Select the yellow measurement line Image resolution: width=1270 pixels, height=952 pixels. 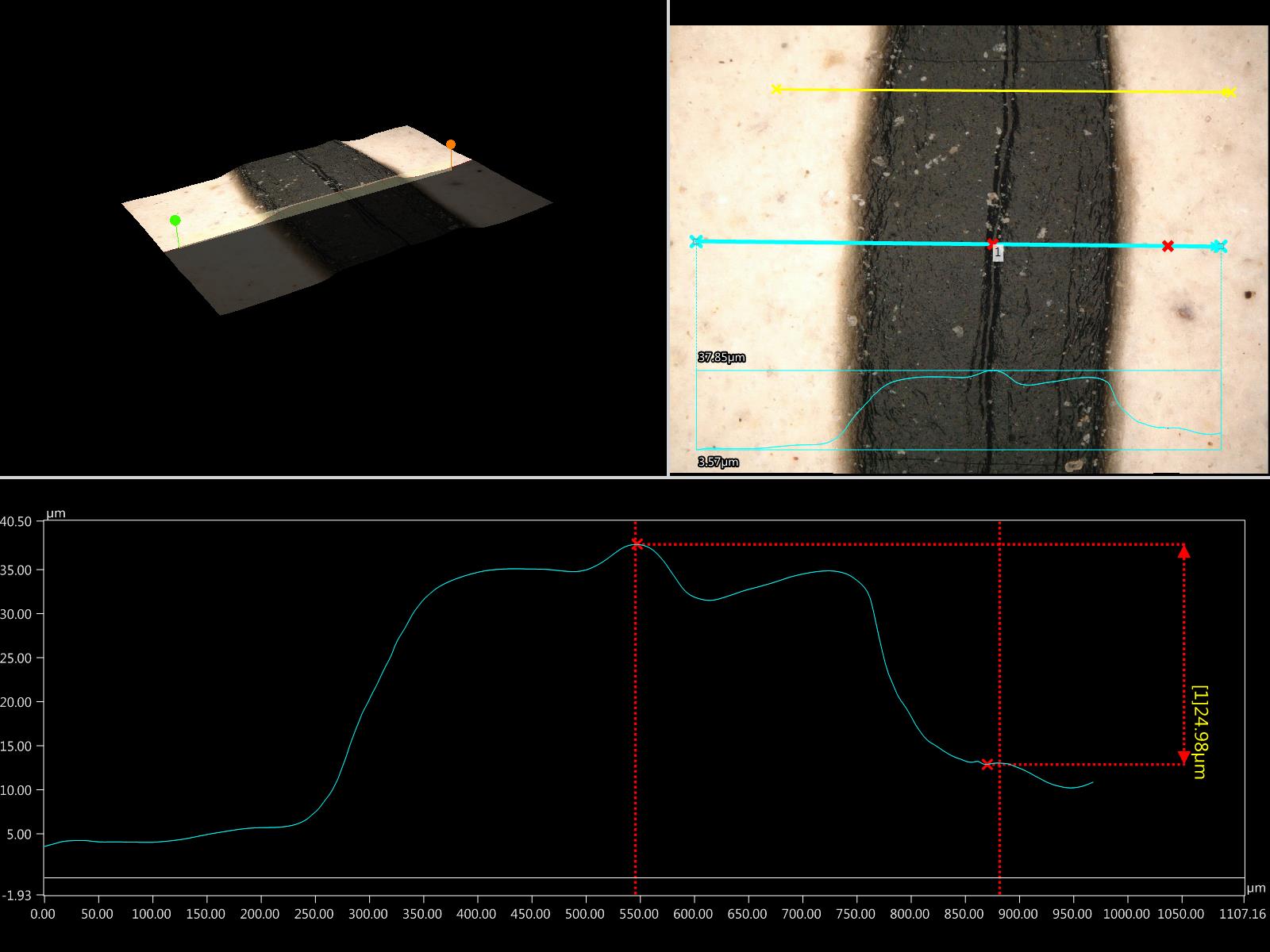click(1000, 91)
